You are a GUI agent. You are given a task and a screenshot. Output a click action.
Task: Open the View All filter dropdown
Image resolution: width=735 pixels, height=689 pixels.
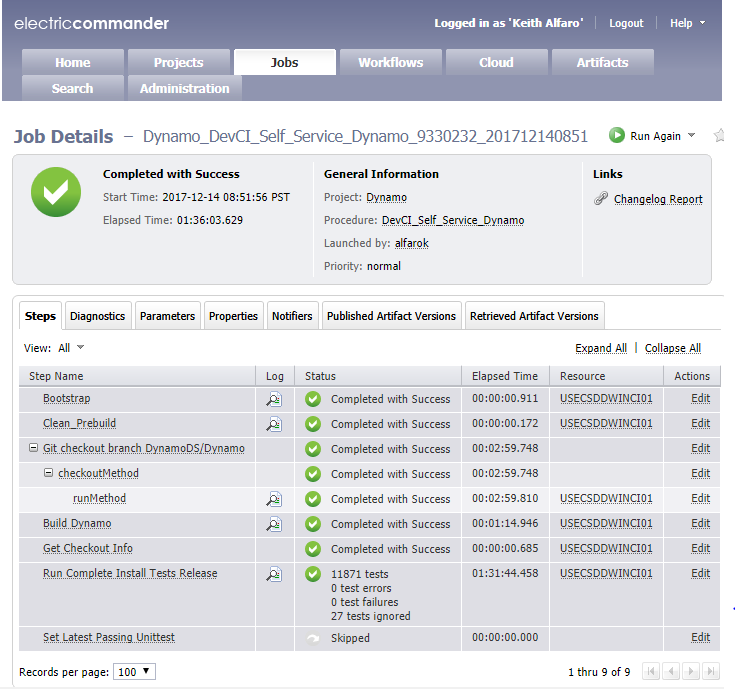point(71,348)
